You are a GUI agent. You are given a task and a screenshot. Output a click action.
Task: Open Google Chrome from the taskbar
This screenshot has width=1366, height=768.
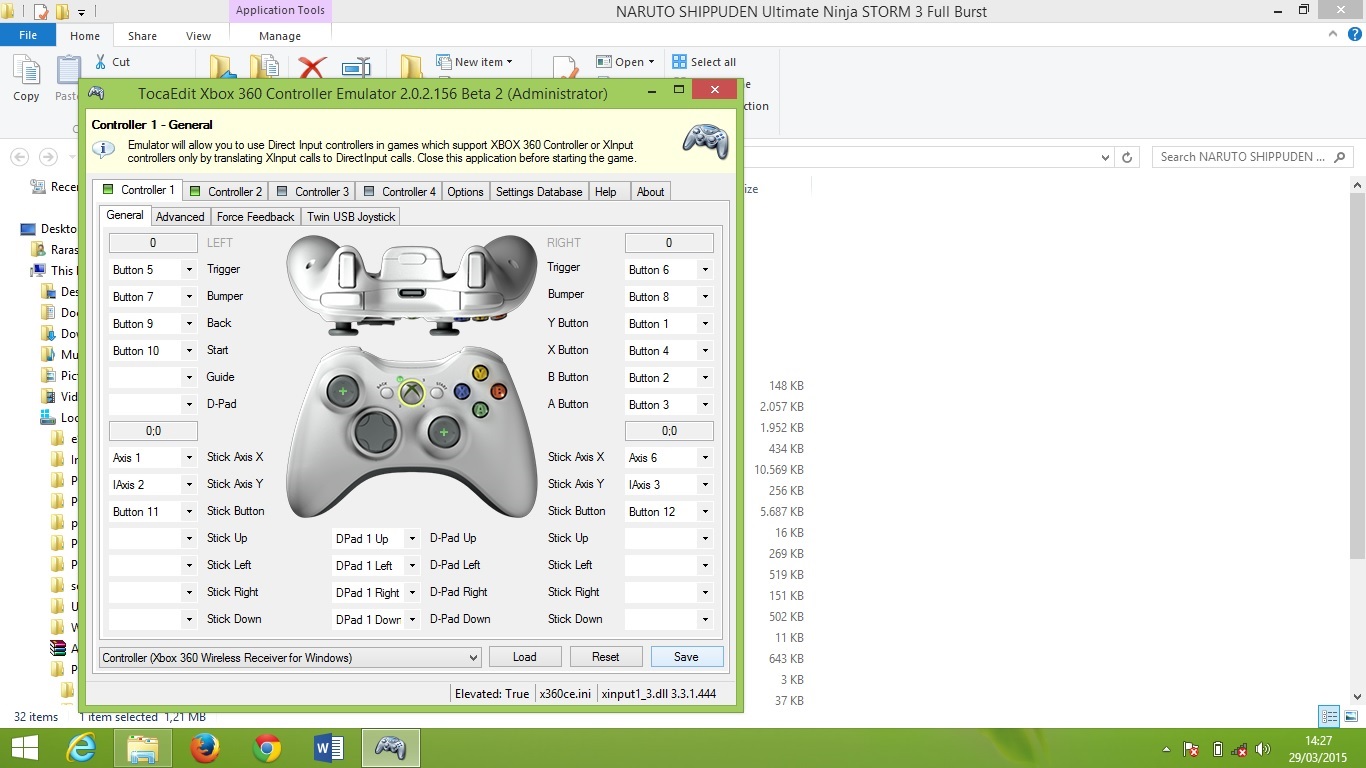tap(267, 748)
